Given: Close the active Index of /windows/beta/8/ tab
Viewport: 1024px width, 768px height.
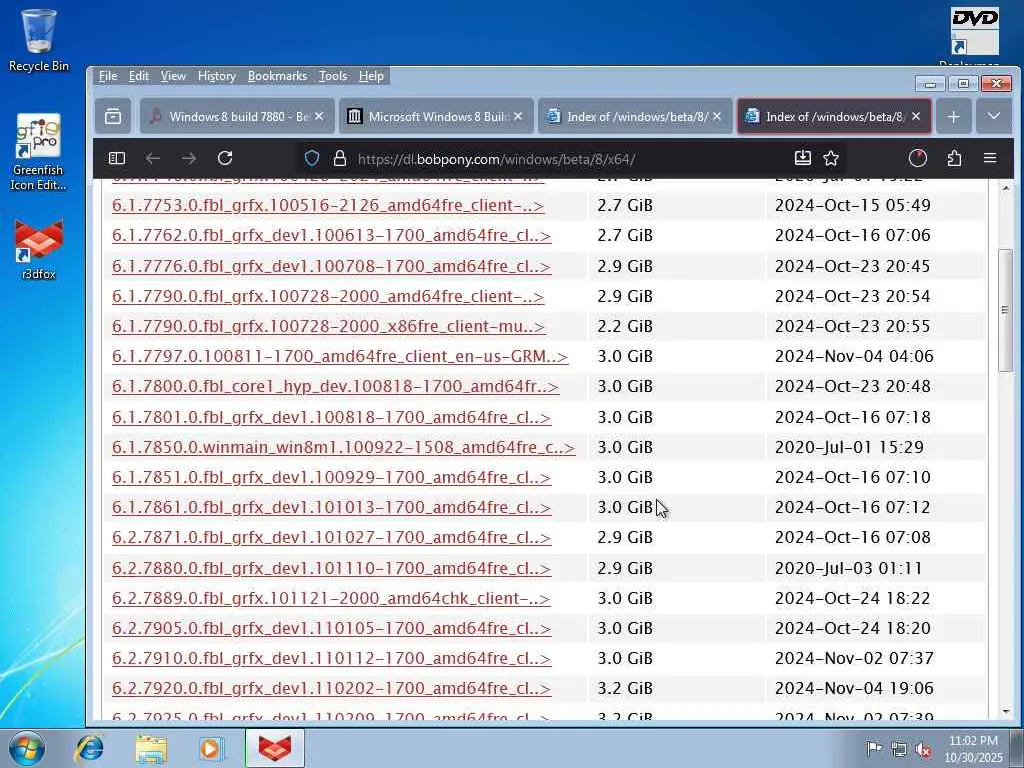Looking at the screenshot, I should click(916, 116).
